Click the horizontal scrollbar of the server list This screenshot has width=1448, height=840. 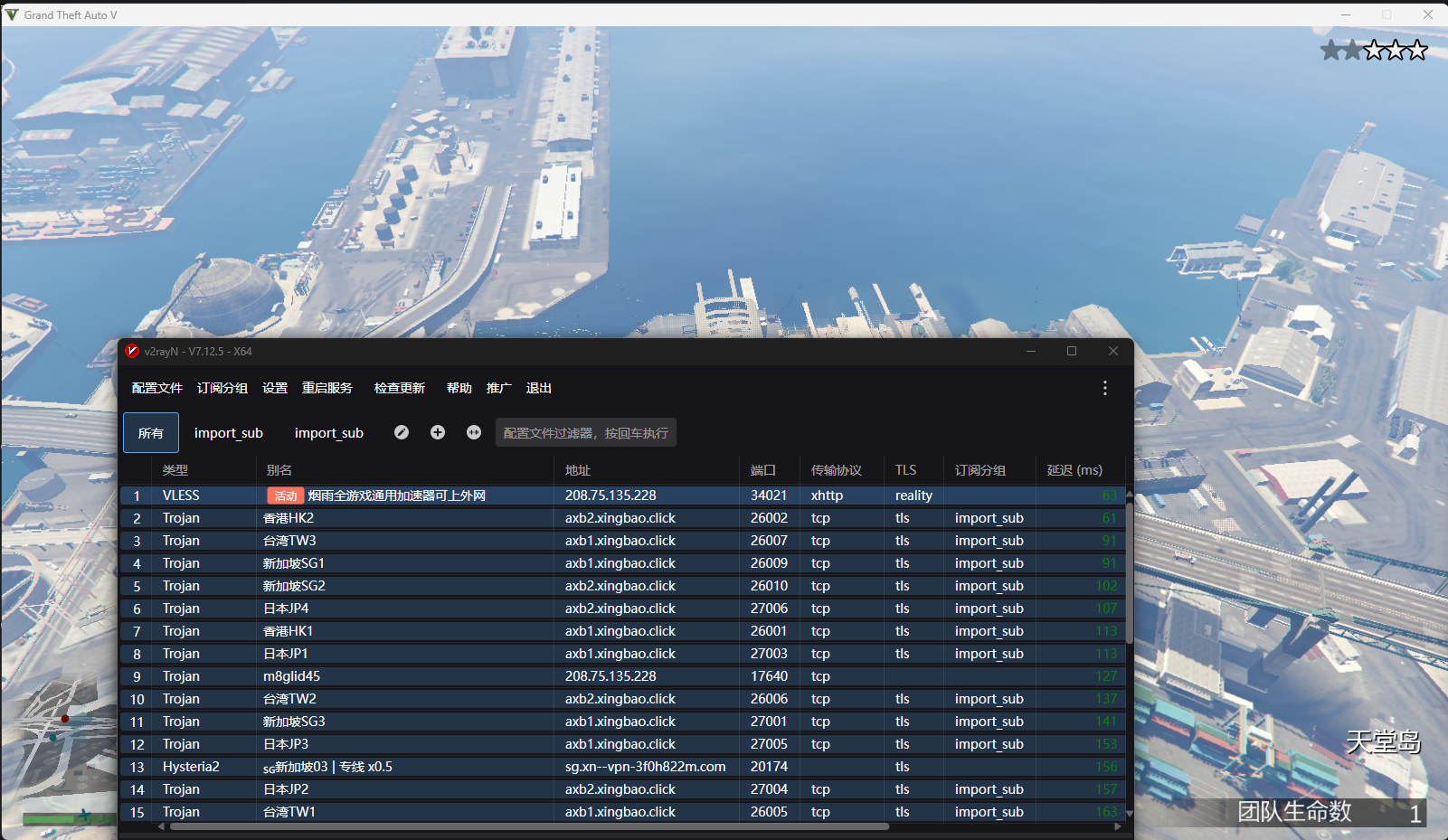click(528, 826)
